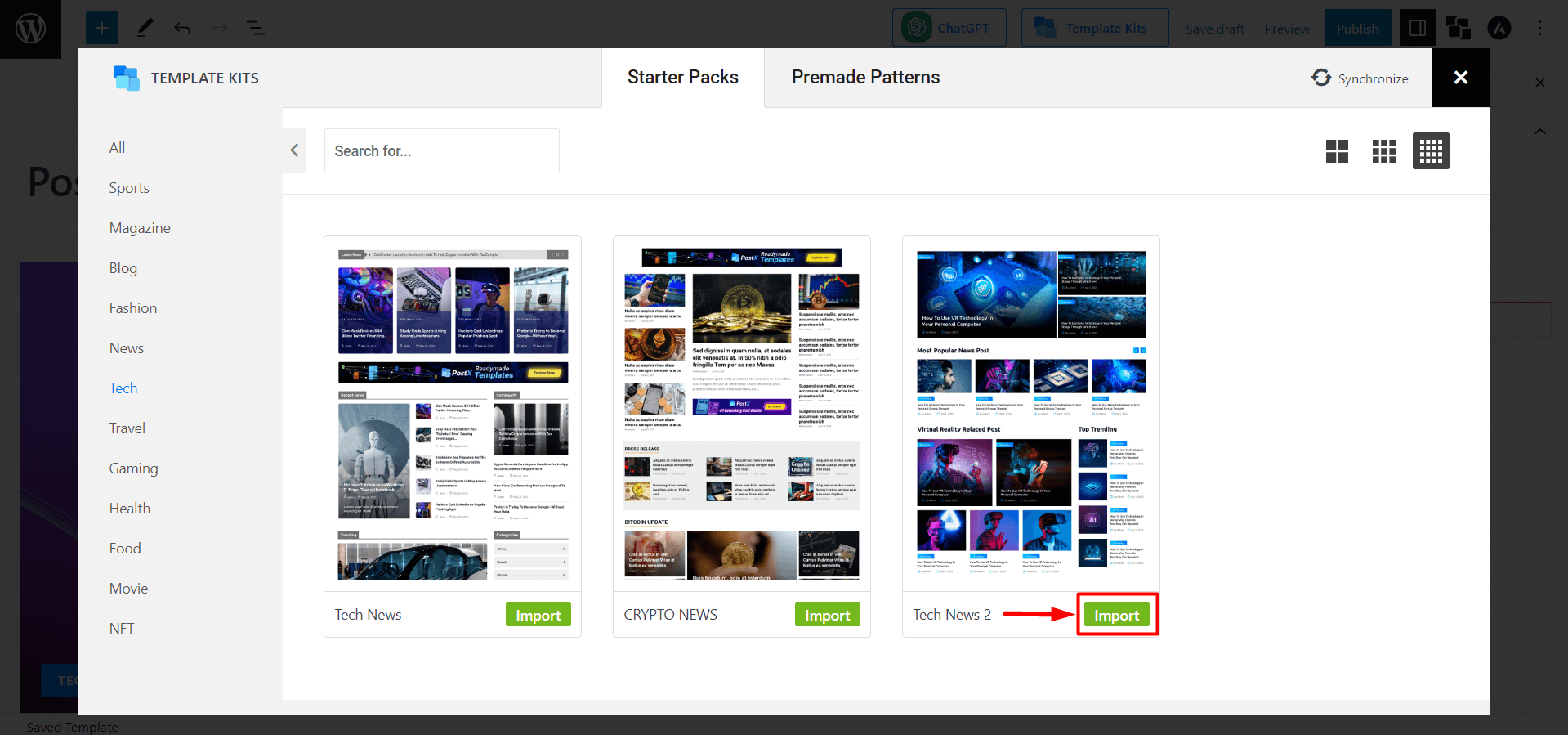Image resolution: width=1568 pixels, height=735 pixels.
Task: Click the Tech News title text
Action: 368,615
